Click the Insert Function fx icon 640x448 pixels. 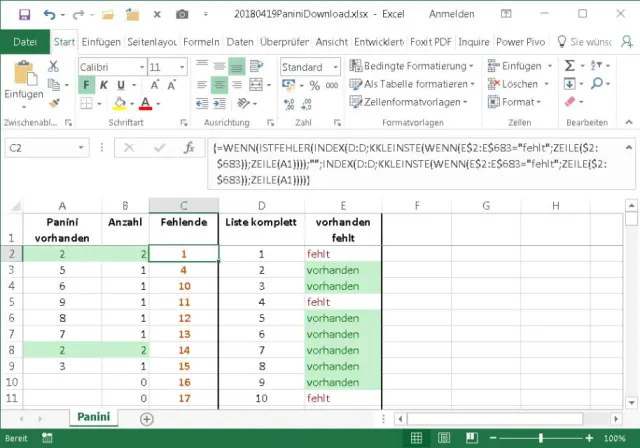tap(188, 147)
